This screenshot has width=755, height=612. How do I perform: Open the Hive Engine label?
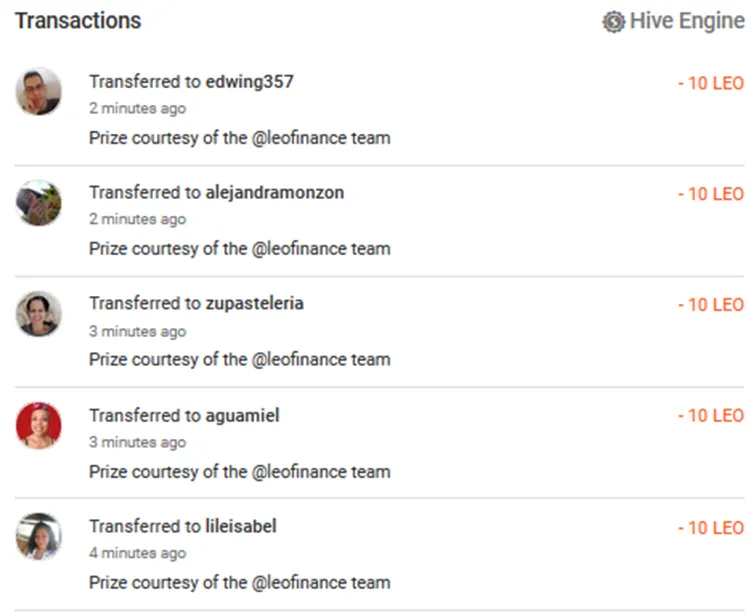687,21
